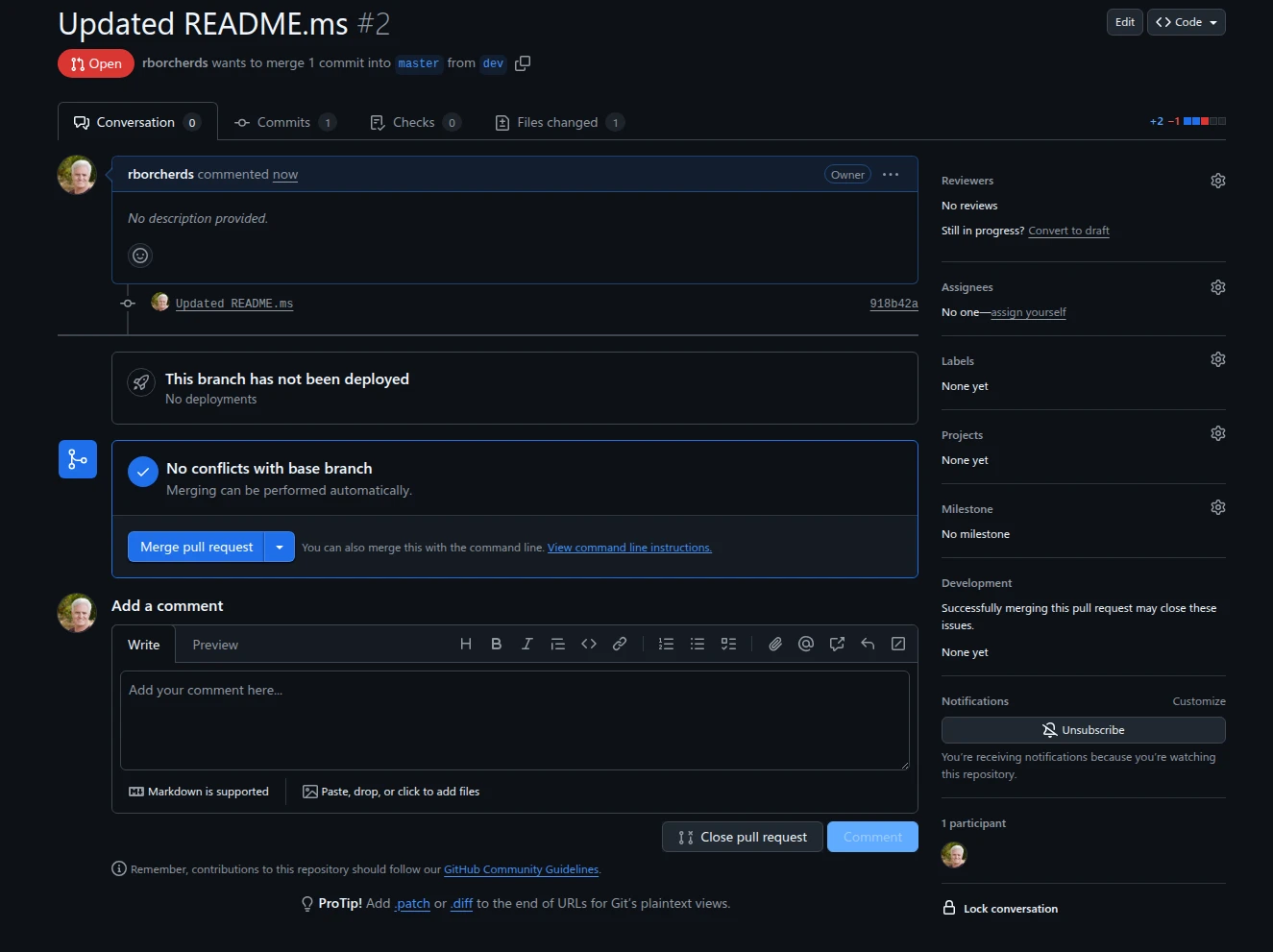Click the participant avatar in the sidebar
The width and height of the screenshot is (1273, 952).
point(954,854)
